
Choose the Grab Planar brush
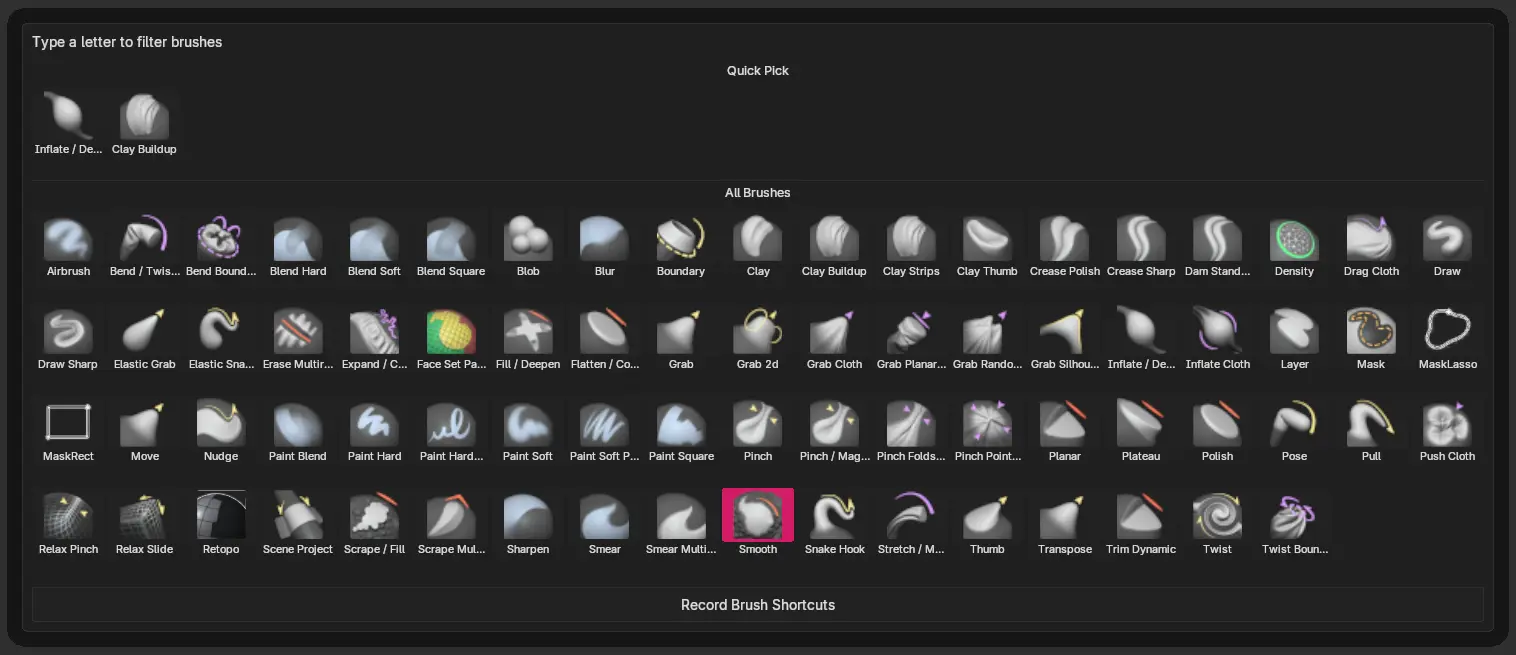tap(911, 339)
